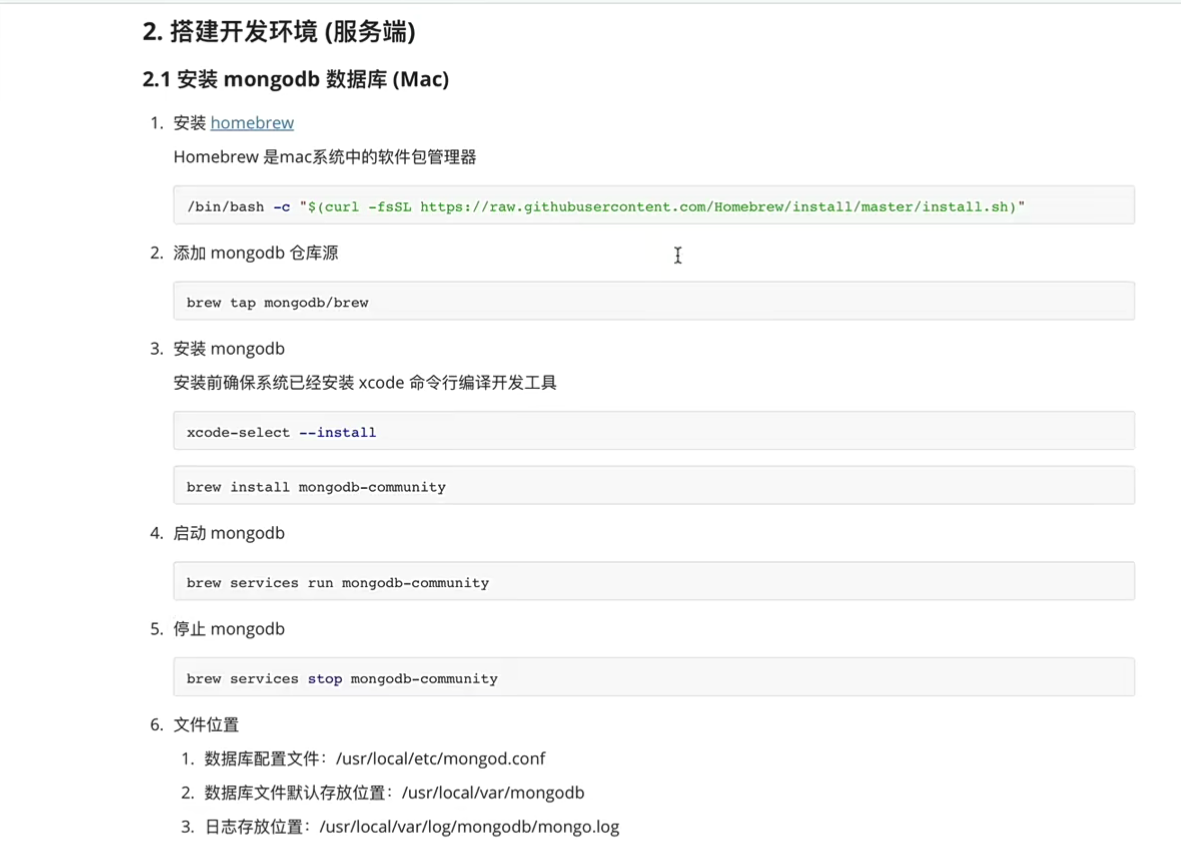Click the /usr/local/var/mongodb storage path line
Viewport: 1181px width, 847px height.
click(394, 793)
